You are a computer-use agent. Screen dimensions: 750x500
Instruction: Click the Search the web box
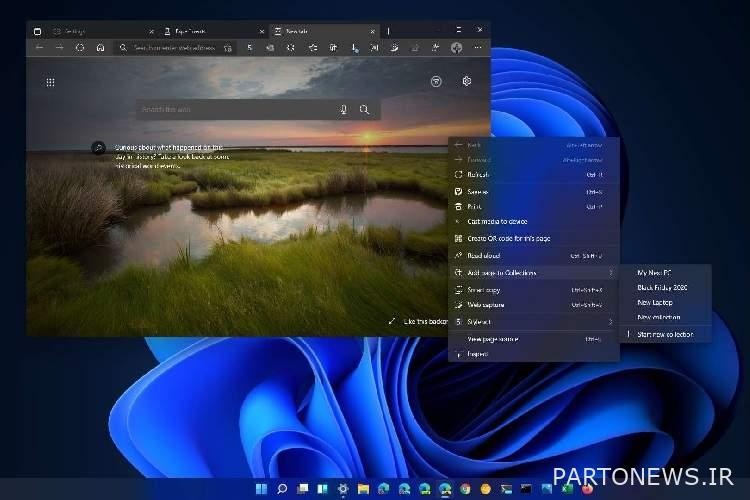coord(258,110)
